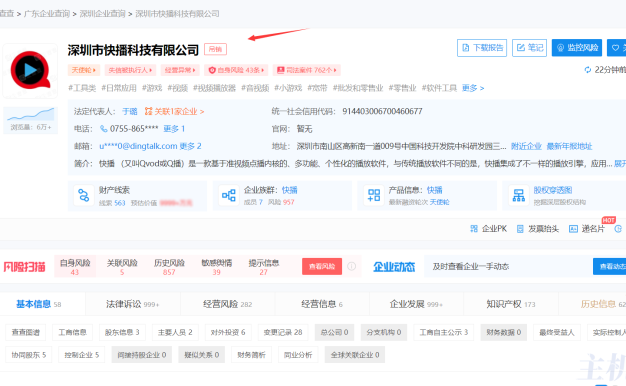Click the 对外投资 6 sub-tab
This screenshot has width=626, height=386.
tap(228, 332)
